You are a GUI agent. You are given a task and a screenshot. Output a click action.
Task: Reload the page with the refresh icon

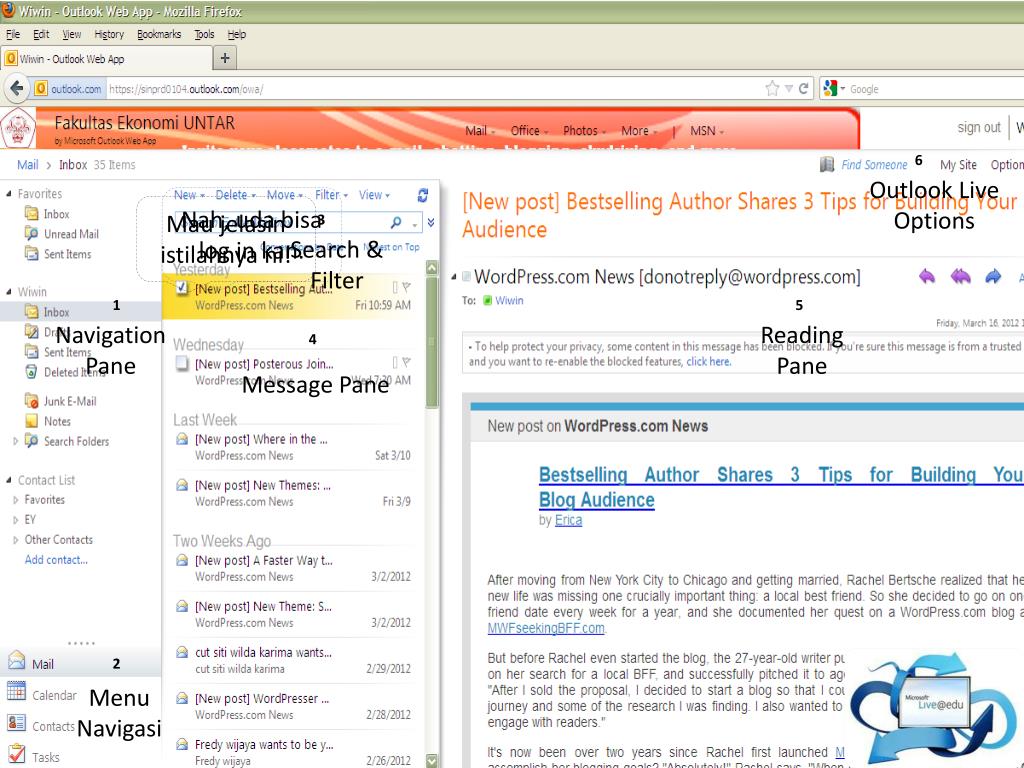click(x=804, y=88)
